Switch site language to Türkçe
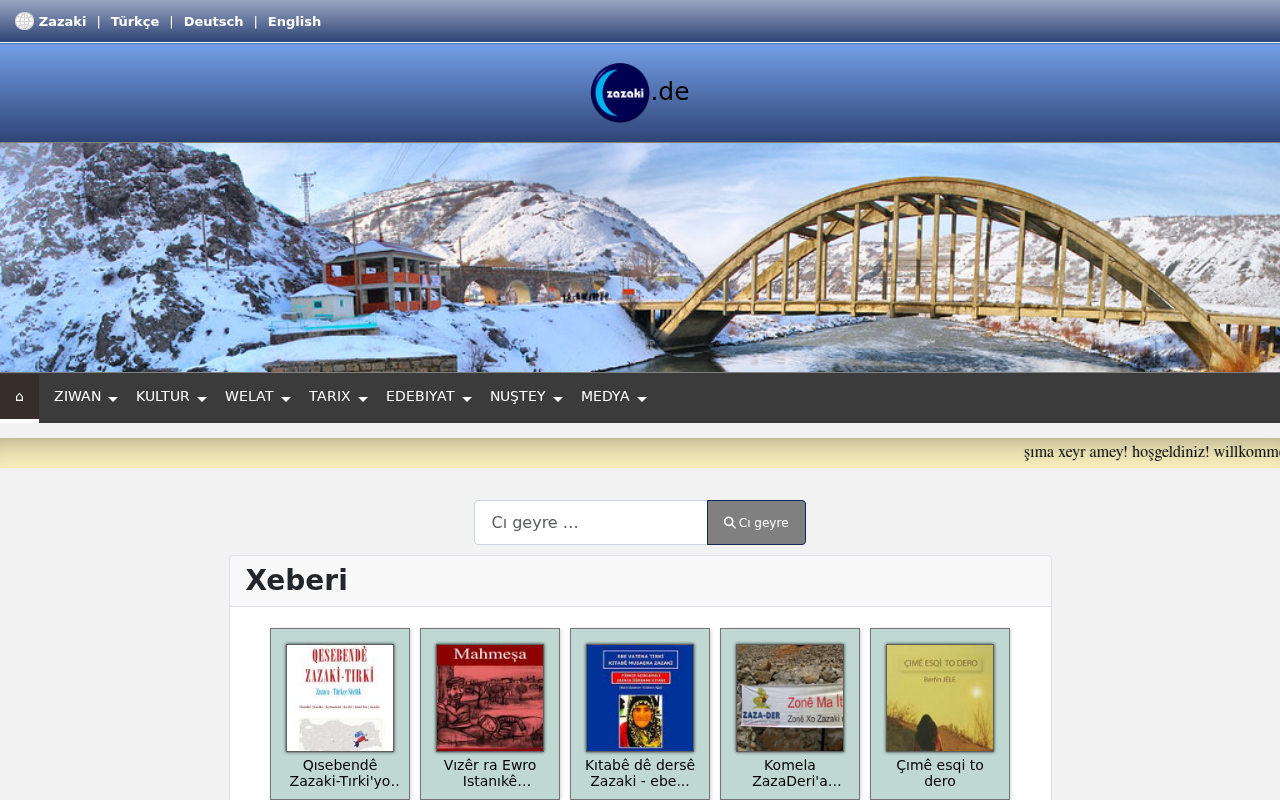 click(x=135, y=21)
